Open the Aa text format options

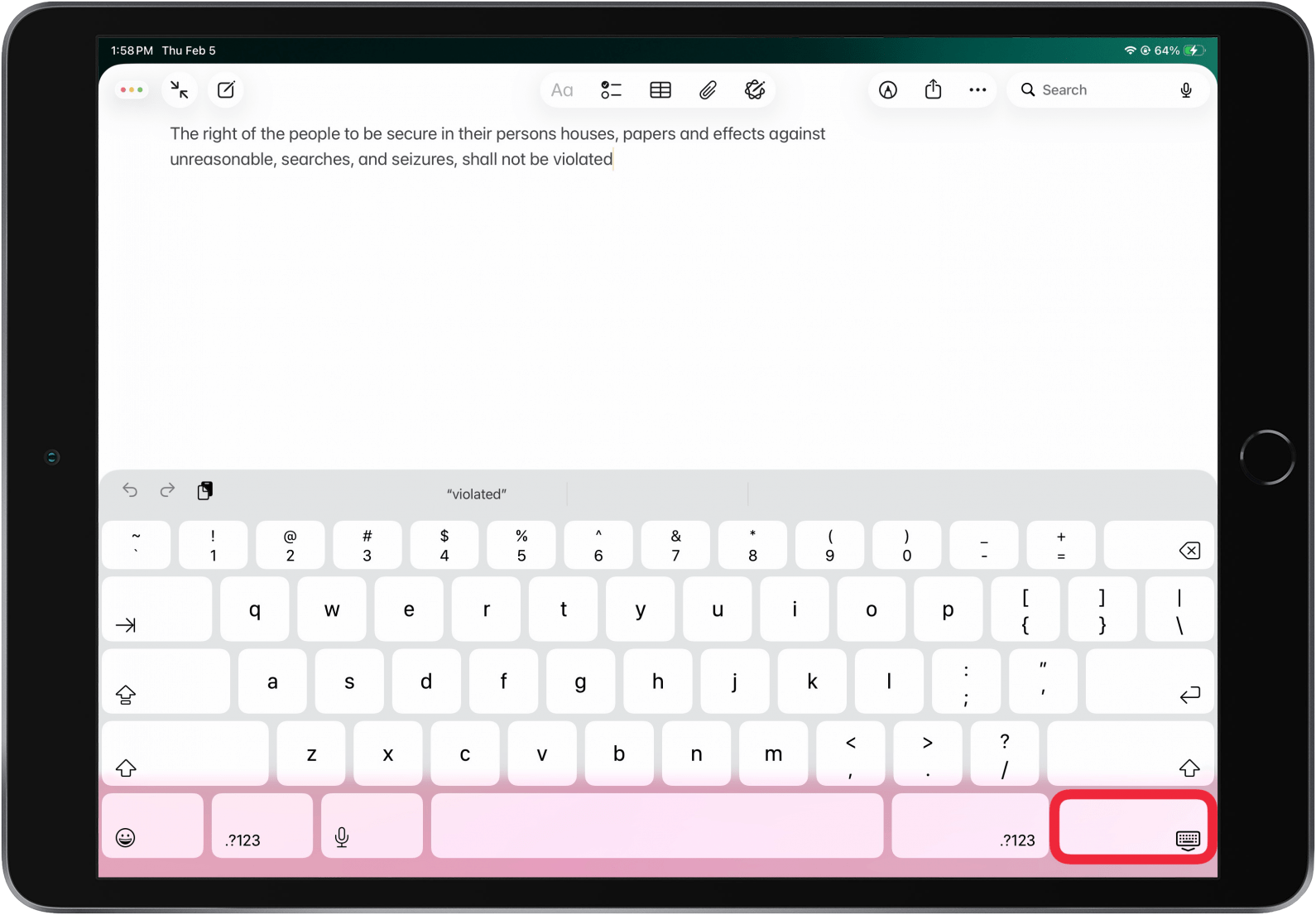pos(562,90)
